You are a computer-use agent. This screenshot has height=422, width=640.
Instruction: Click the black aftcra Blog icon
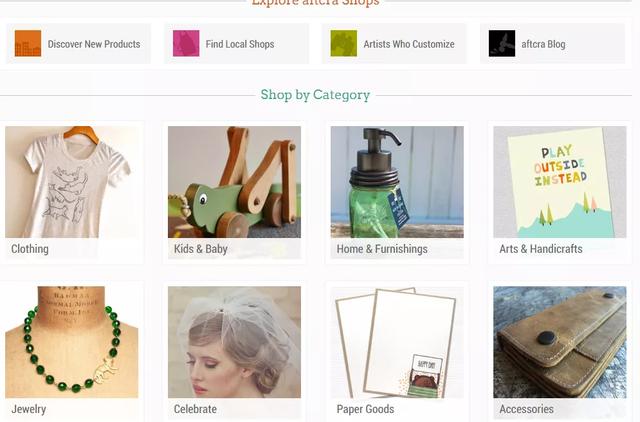pyautogui.click(x=502, y=43)
